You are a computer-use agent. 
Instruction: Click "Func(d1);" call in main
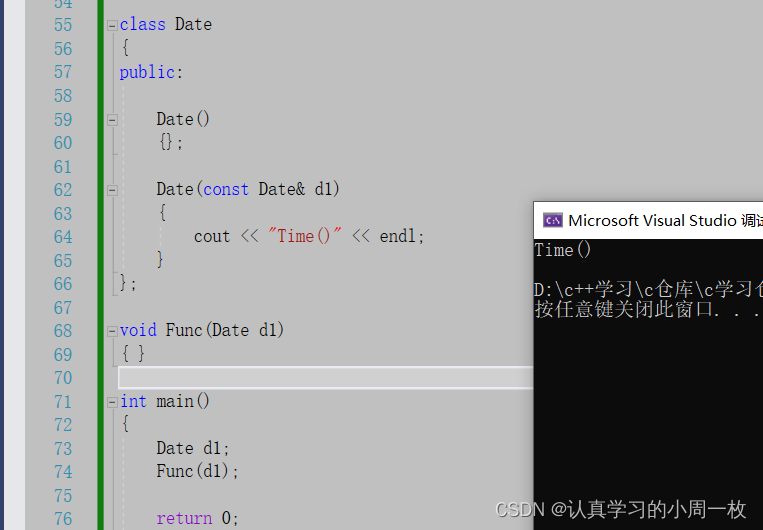point(198,471)
